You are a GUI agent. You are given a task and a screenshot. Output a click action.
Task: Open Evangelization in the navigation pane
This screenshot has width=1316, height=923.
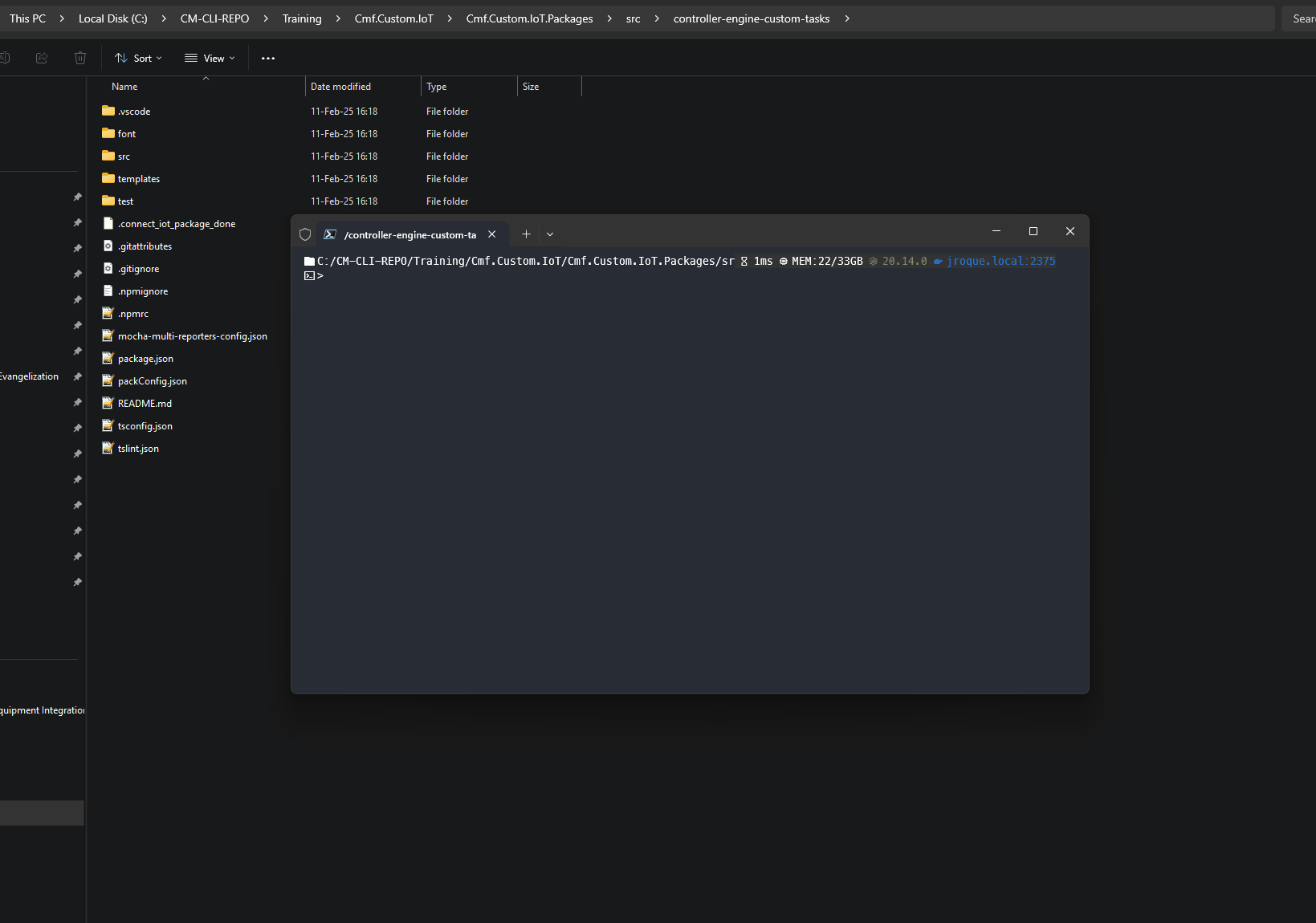click(x=29, y=376)
